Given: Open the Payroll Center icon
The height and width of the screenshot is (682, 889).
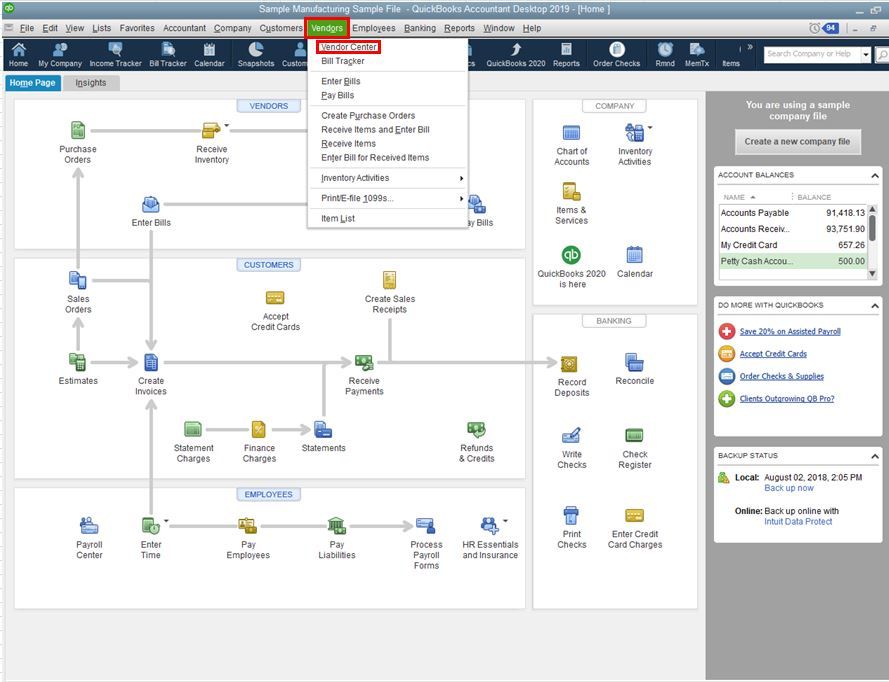Looking at the screenshot, I should [x=89, y=526].
